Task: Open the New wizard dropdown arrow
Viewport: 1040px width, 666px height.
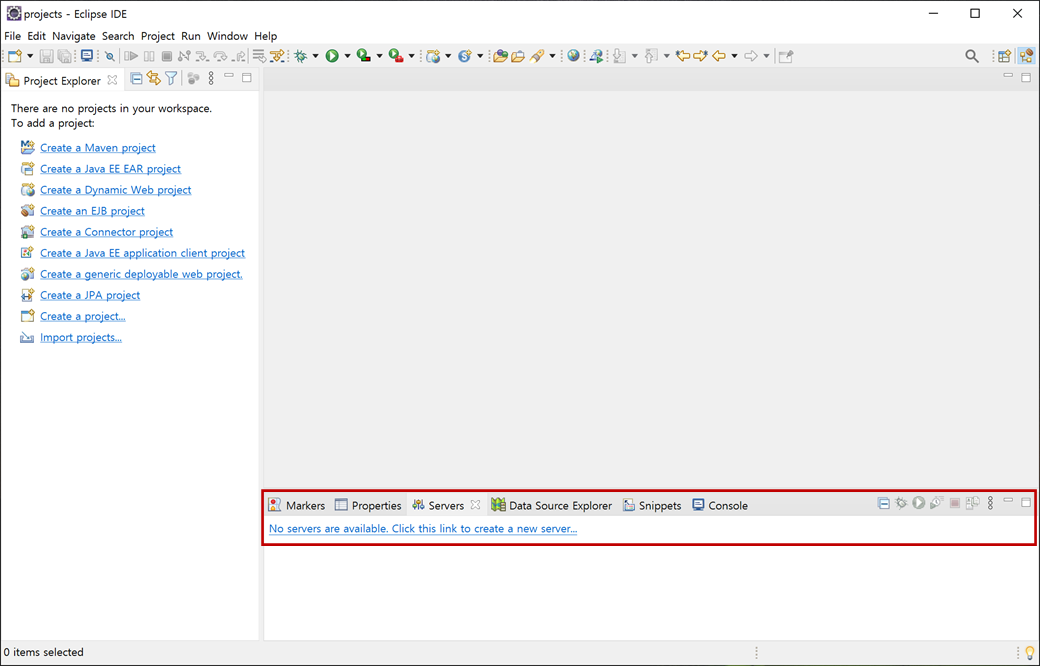Action: point(30,56)
